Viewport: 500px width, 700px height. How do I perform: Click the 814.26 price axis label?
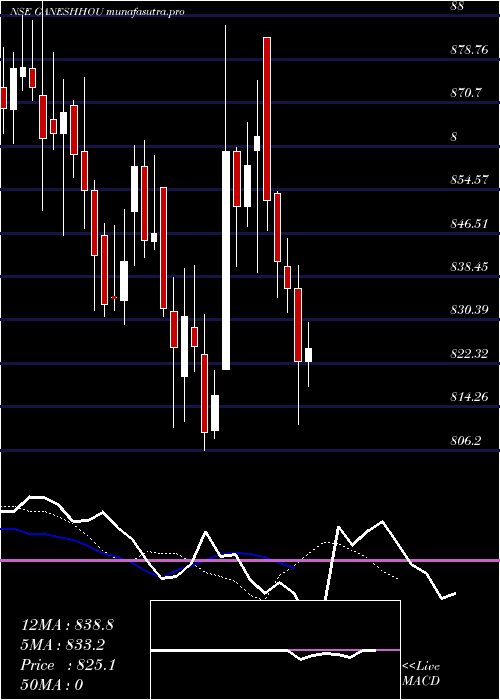click(469, 397)
